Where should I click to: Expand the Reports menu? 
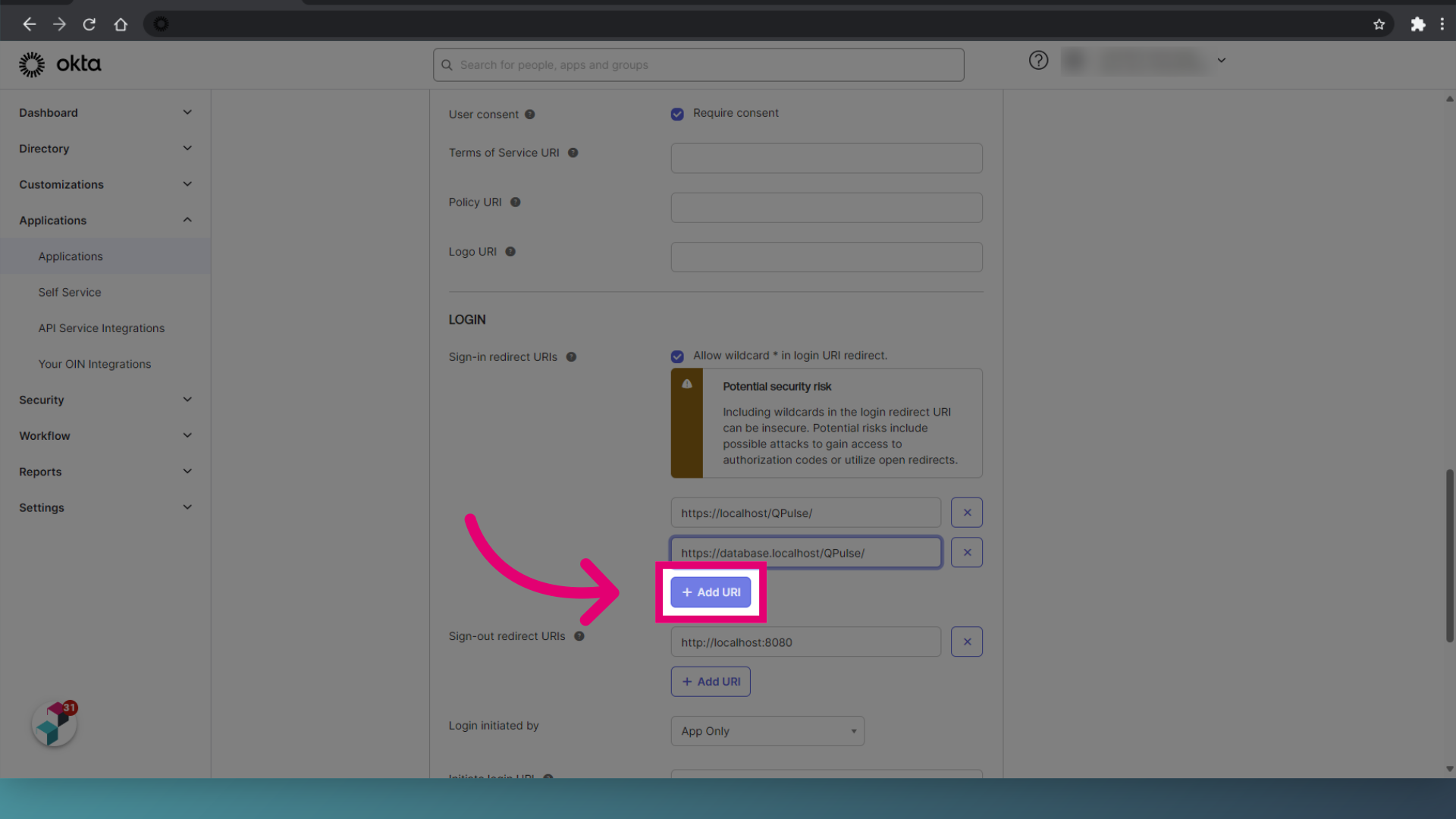105,472
